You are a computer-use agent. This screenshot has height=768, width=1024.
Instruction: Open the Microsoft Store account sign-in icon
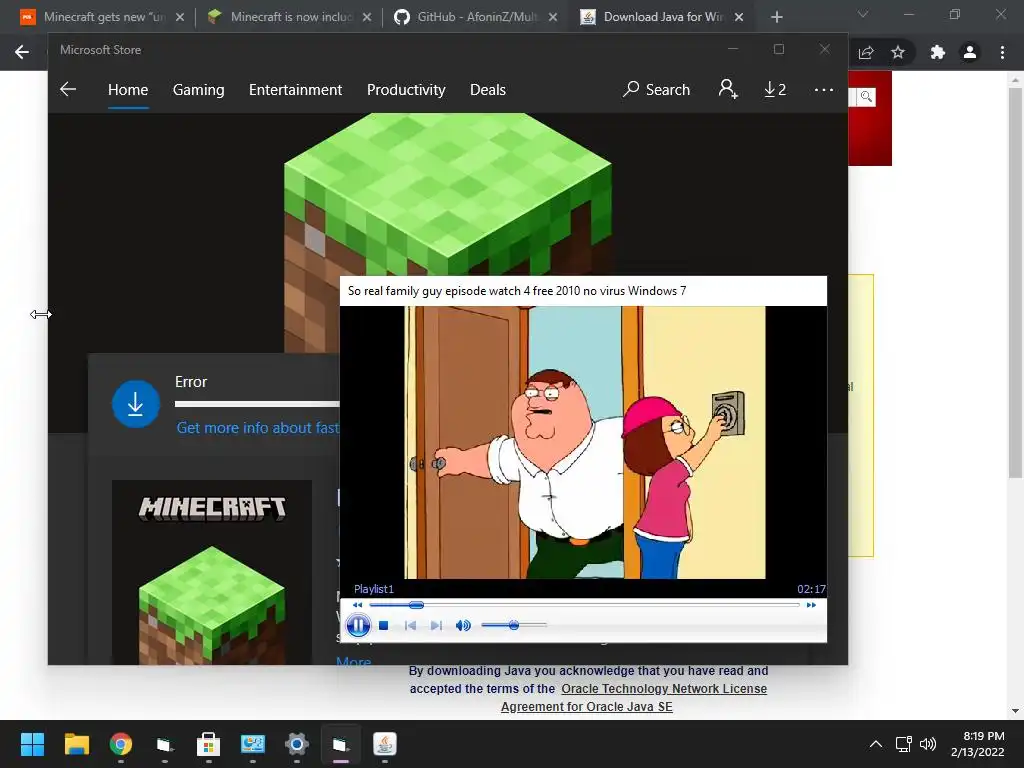click(x=728, y=89)
